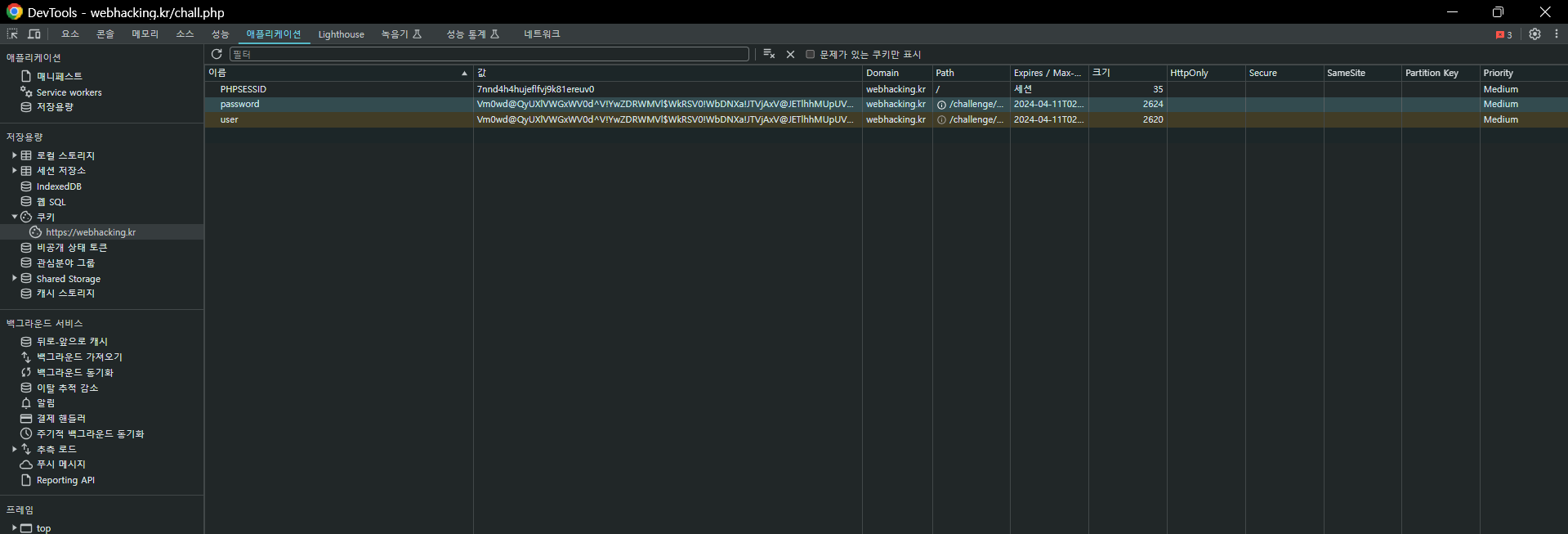Viewport: 1568px width, 534px height.
Task: Click info icon in user row path
Action: tap(941, 120)
